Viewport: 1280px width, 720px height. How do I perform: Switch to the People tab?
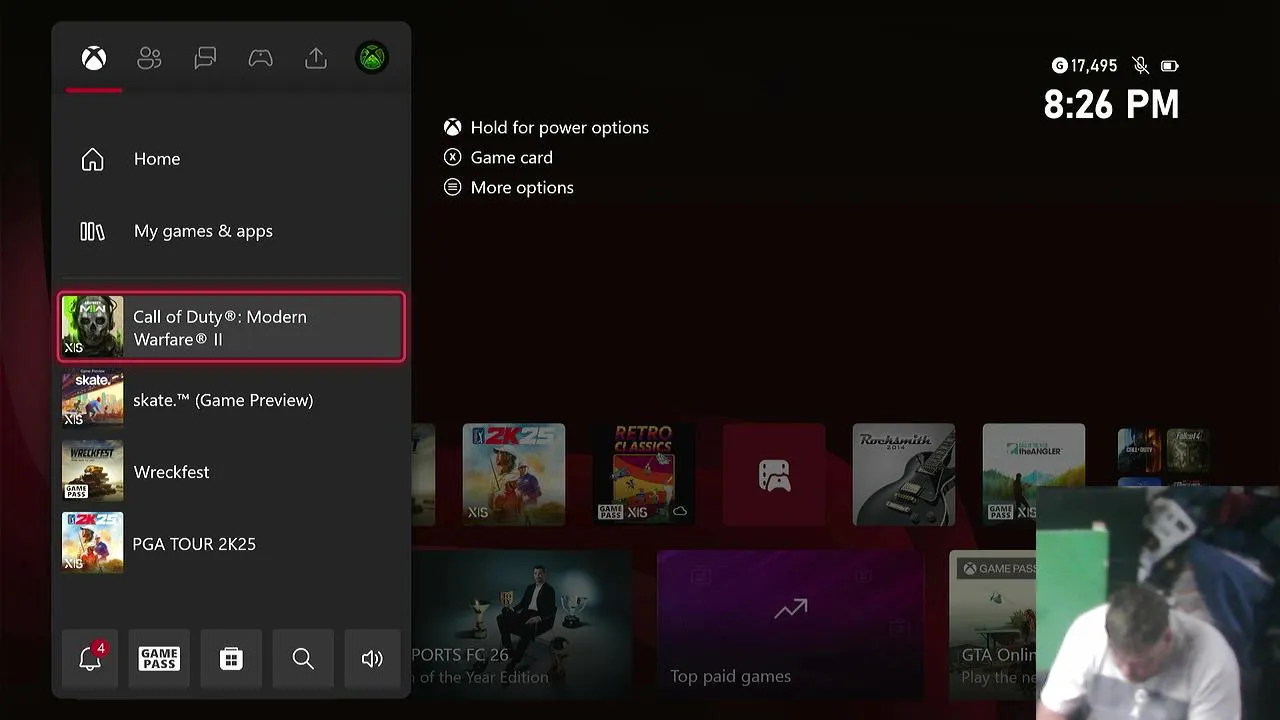tap(149, 58)
